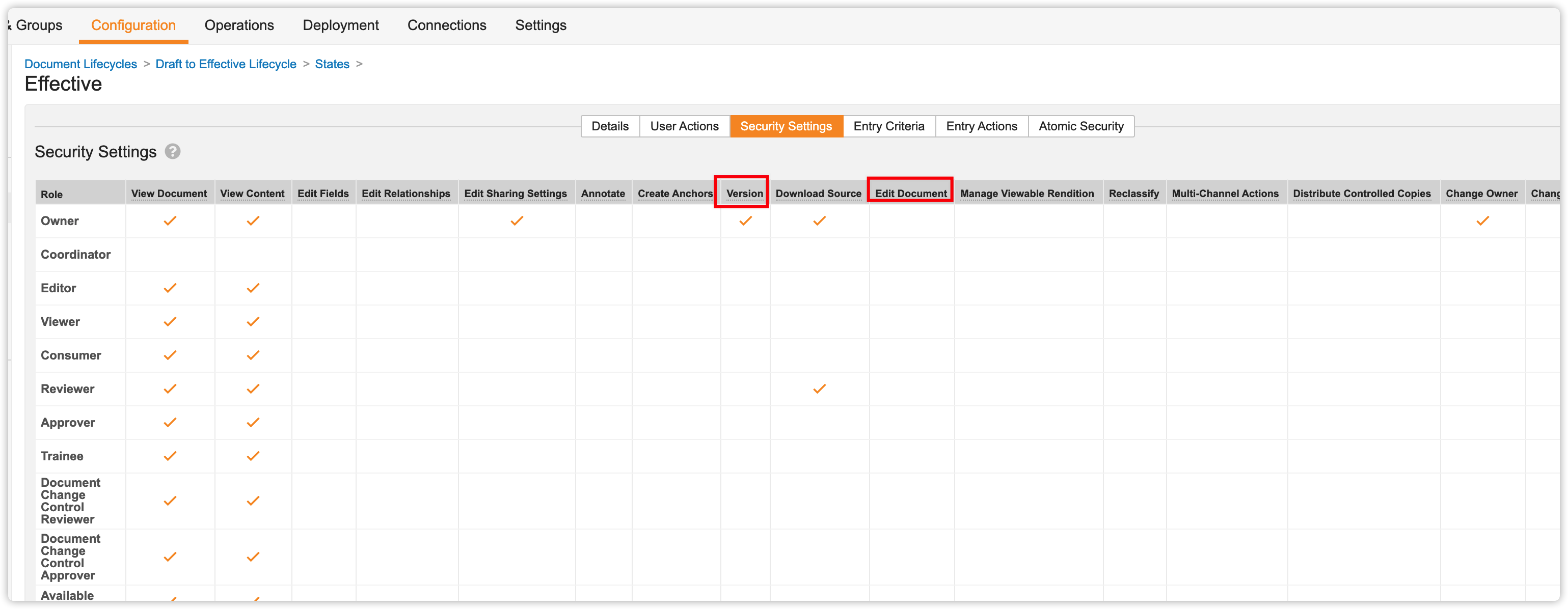Screen dimensions: 1568x609
Task: Open Draft to Effective Lifecycle breadcrumb
Action: pyautogui.click(x=225, y=64)
